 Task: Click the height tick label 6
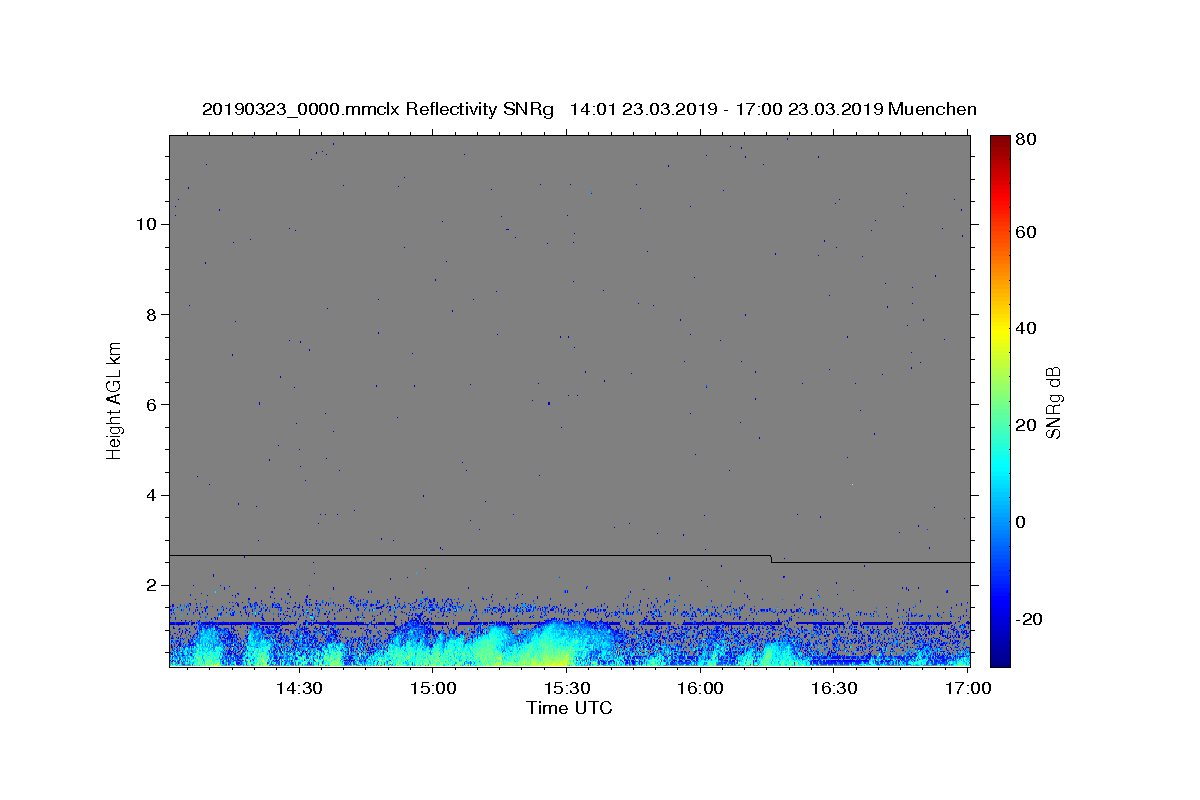tap(152, 404)
